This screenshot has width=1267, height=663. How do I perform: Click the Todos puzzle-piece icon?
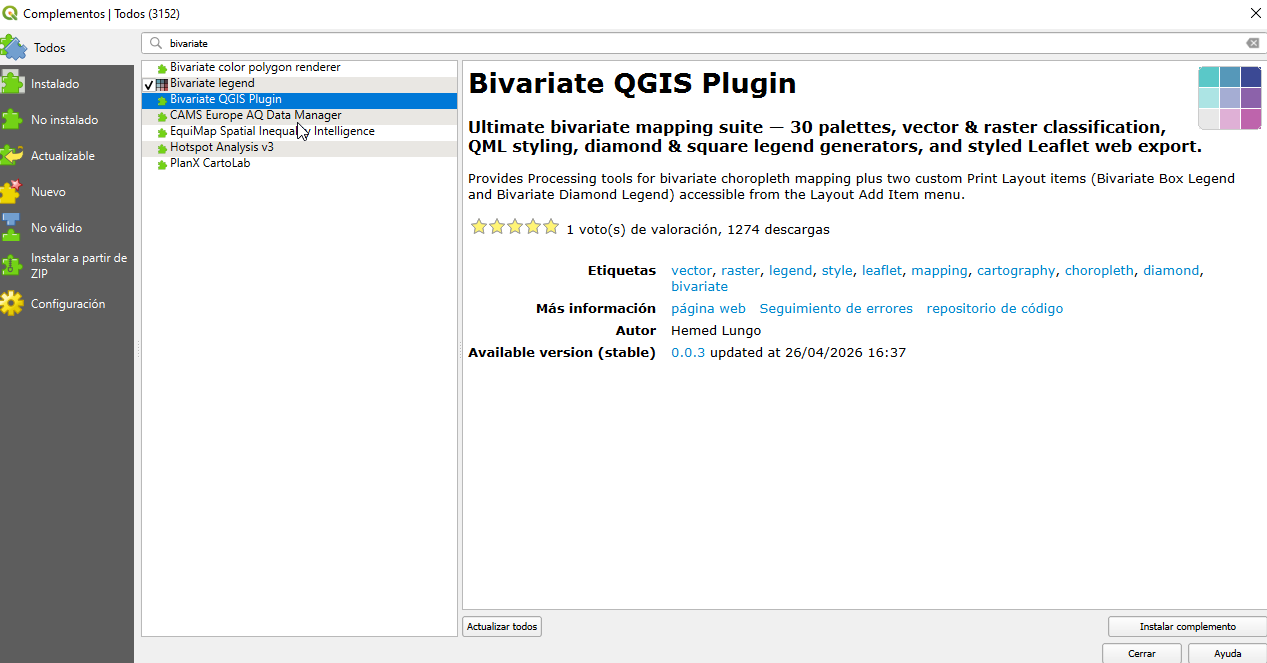13,47
